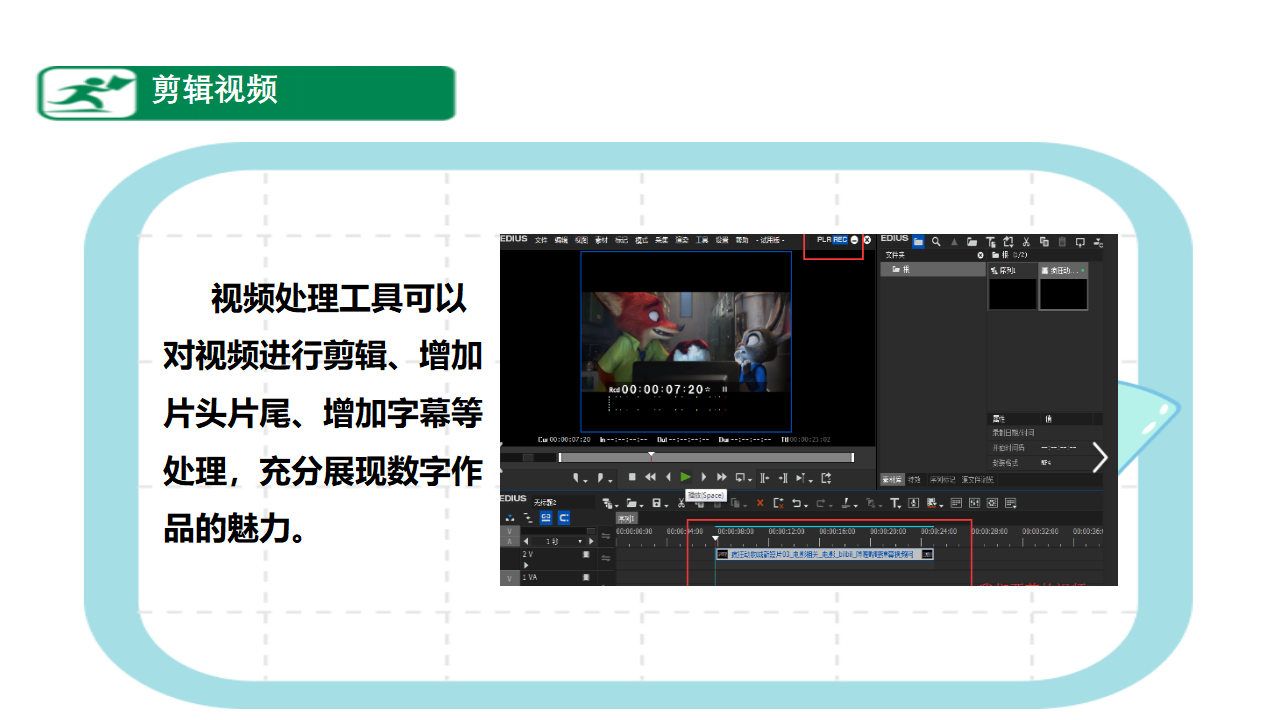Switch preview to PLR mode

click(823, 240)
